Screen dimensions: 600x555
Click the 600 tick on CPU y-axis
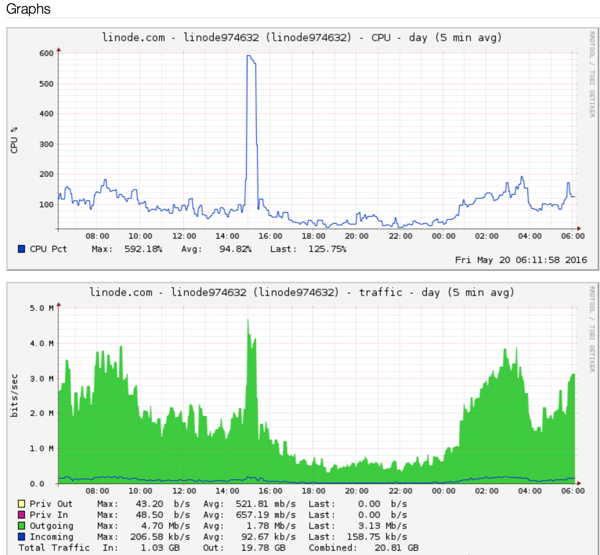point(46,53)
